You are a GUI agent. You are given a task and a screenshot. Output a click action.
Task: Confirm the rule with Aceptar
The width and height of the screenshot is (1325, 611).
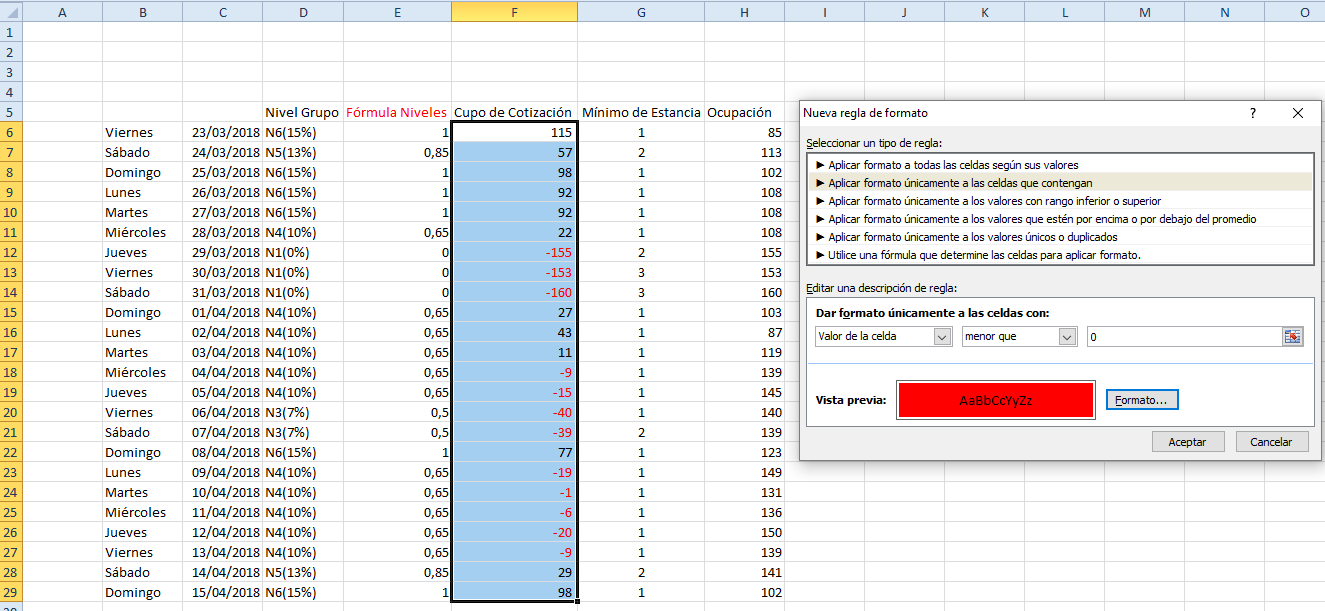1187,441
